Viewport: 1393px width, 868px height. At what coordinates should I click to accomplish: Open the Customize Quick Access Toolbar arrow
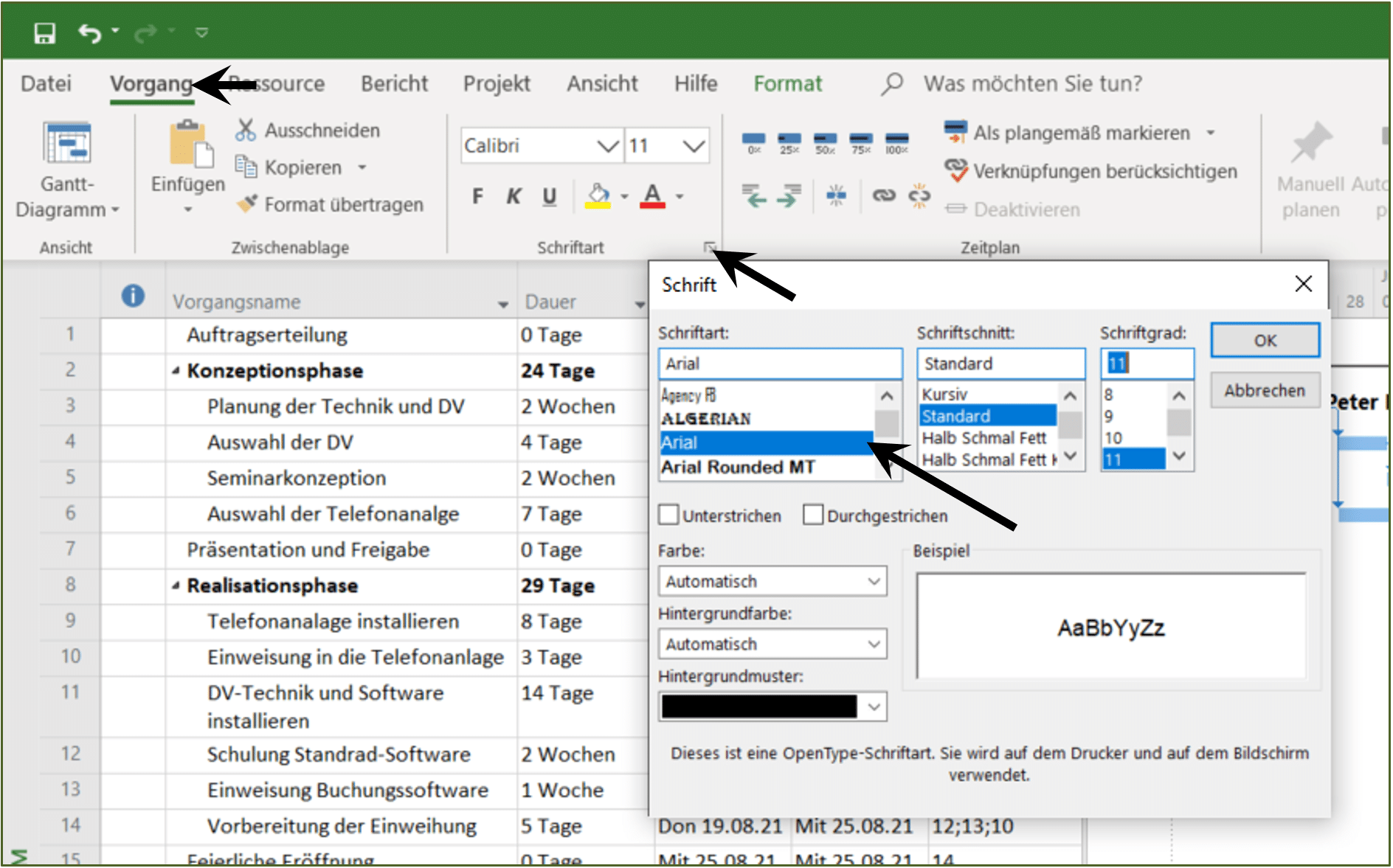(201, 32)
